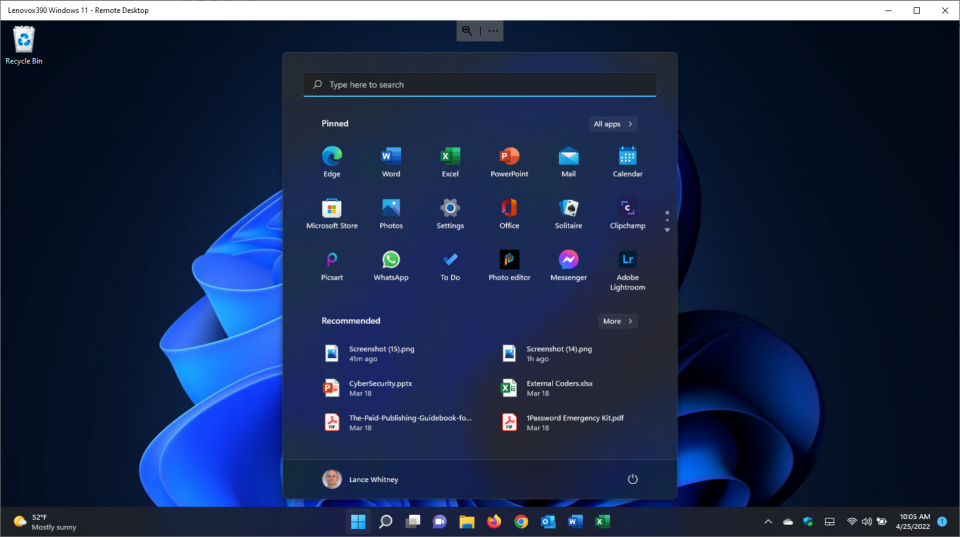
Task: Open the To Do app
Action: [450, 265]
